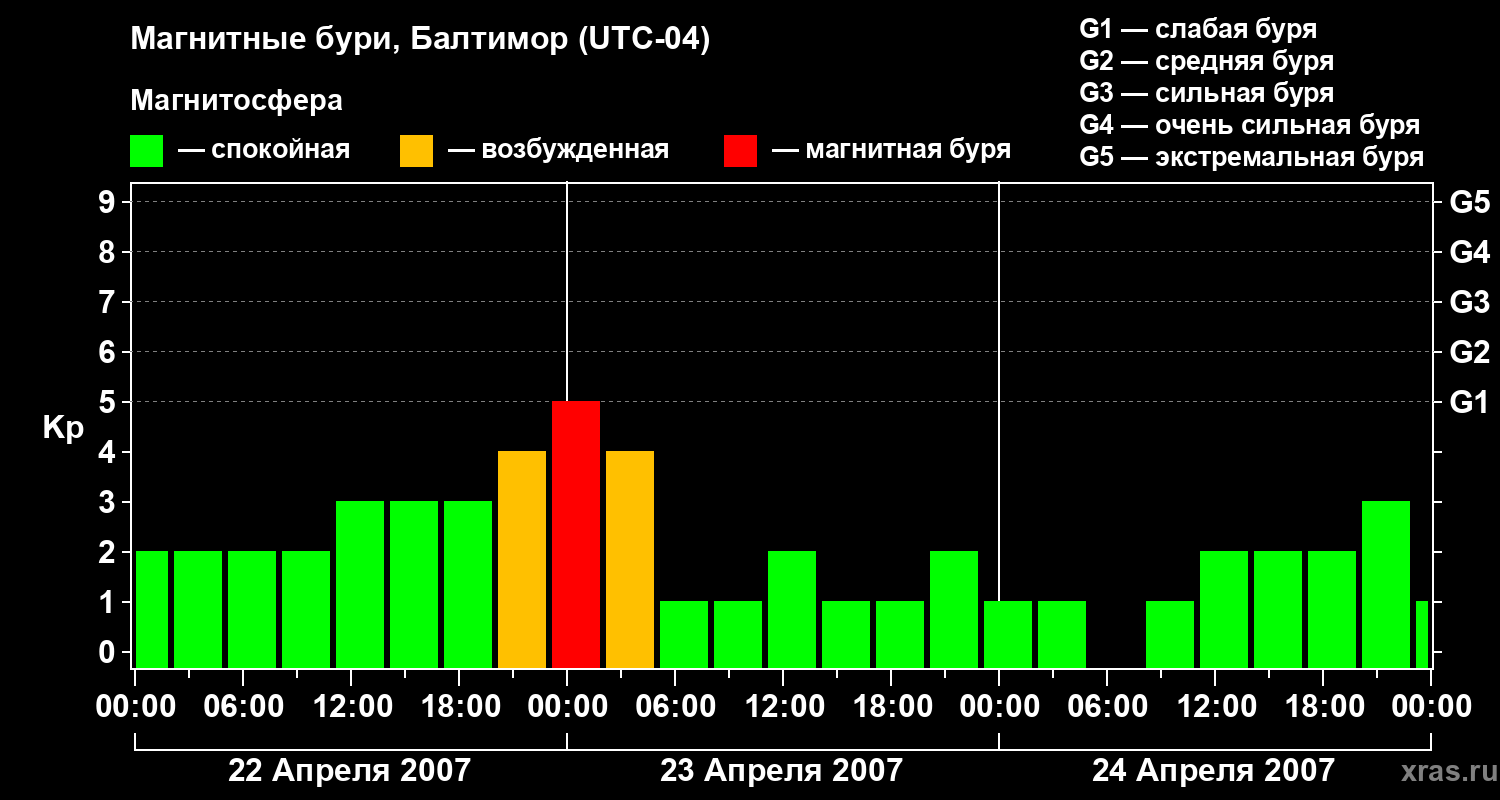
Task: Click the green Kp 3 bar starting 12:00 on 22 Апреля
Action: (360, 585)
